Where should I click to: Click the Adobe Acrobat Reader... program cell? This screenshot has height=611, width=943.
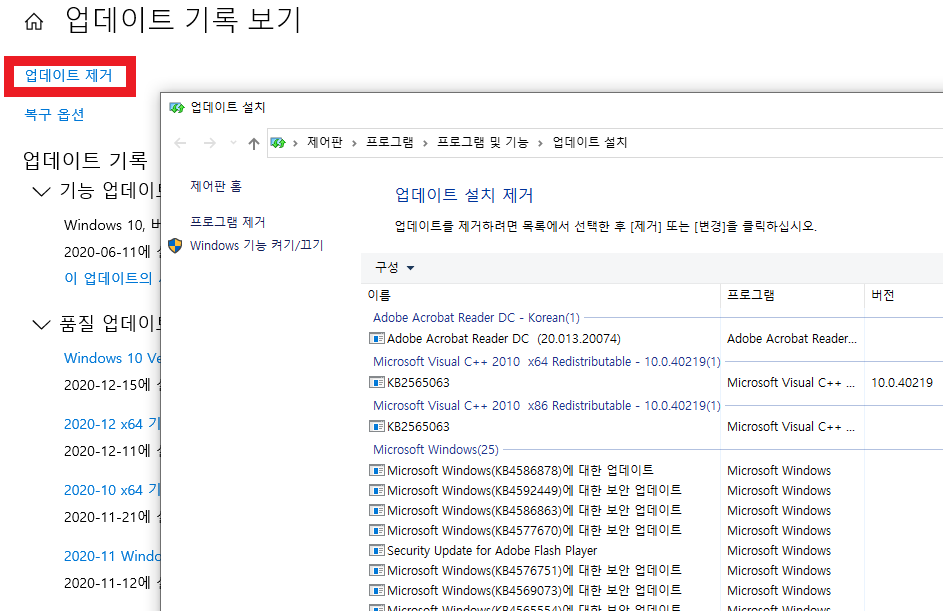click(x=791, y=339)
